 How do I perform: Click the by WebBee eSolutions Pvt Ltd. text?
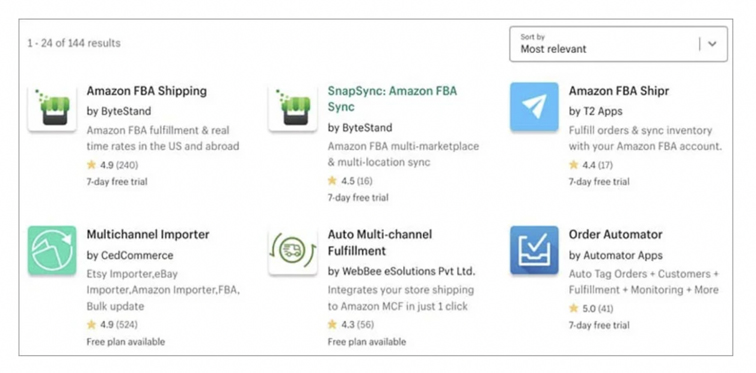[401, 272]
